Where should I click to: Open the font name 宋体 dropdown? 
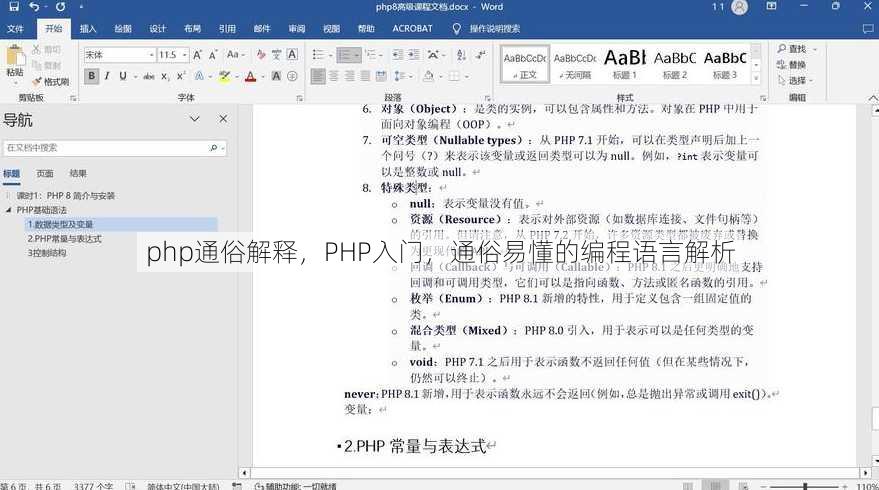pos(151,55)
